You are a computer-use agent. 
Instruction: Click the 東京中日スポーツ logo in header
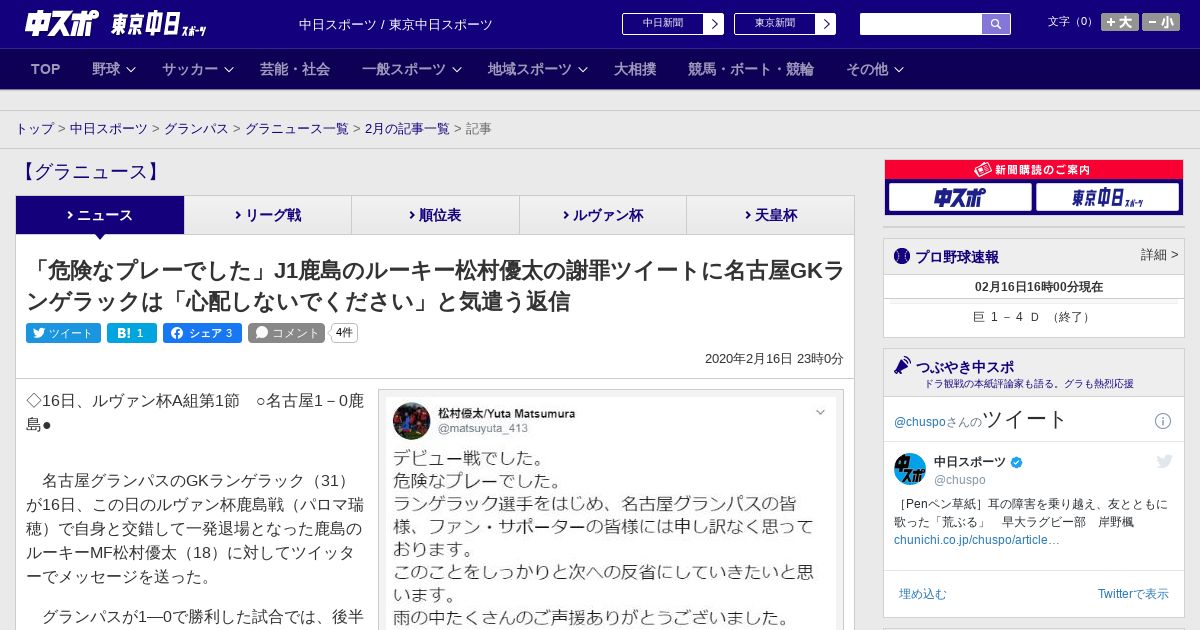point(159,24)
